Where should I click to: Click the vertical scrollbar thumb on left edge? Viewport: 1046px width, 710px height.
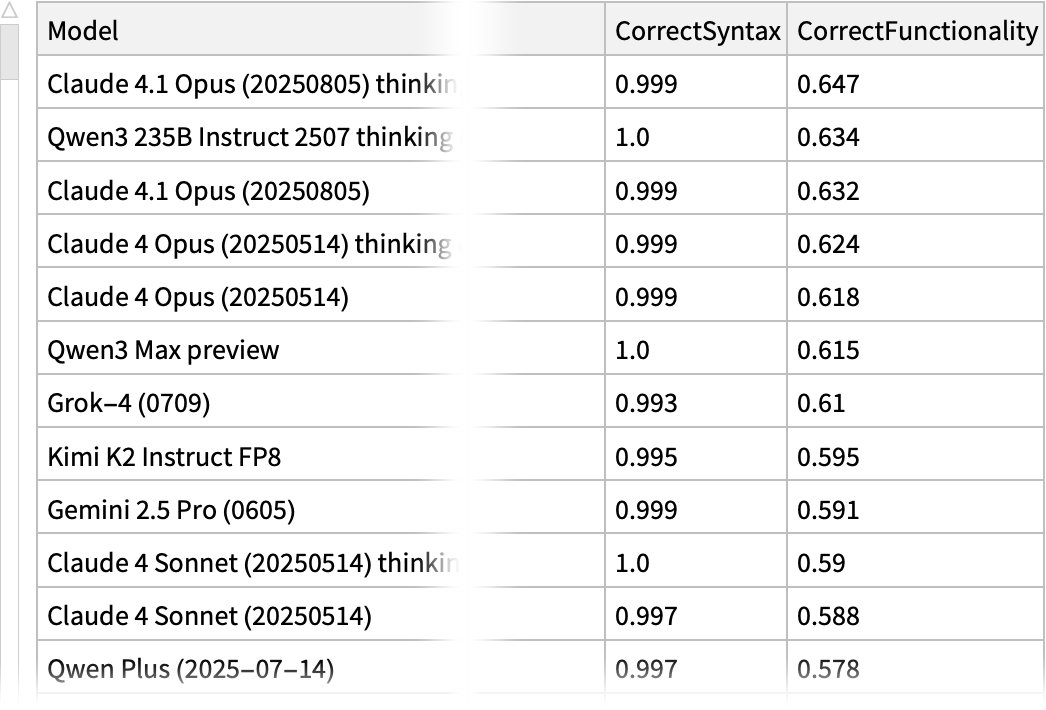click(x=10, y=52)
